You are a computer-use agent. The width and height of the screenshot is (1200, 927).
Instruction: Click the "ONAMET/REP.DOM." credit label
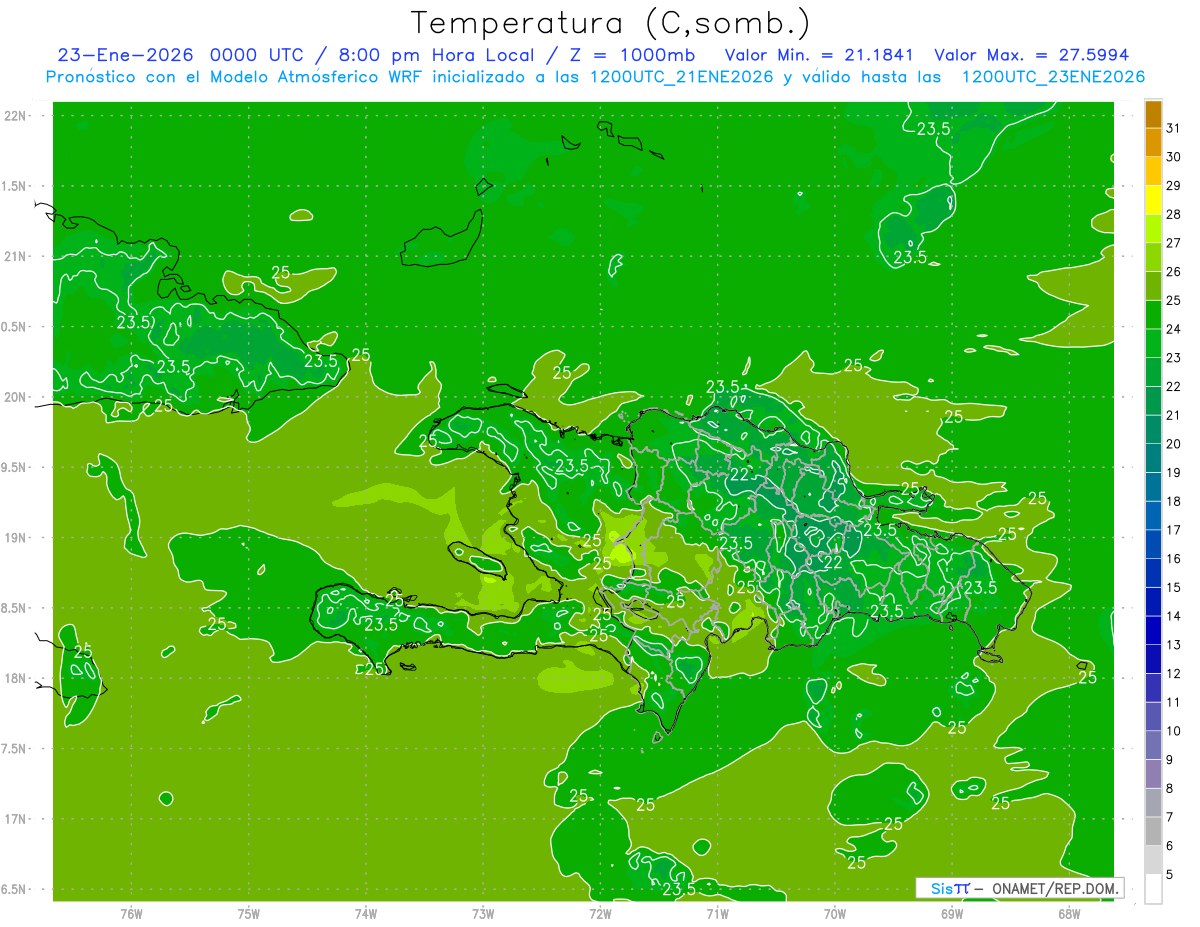click(x=1053, y=888)
